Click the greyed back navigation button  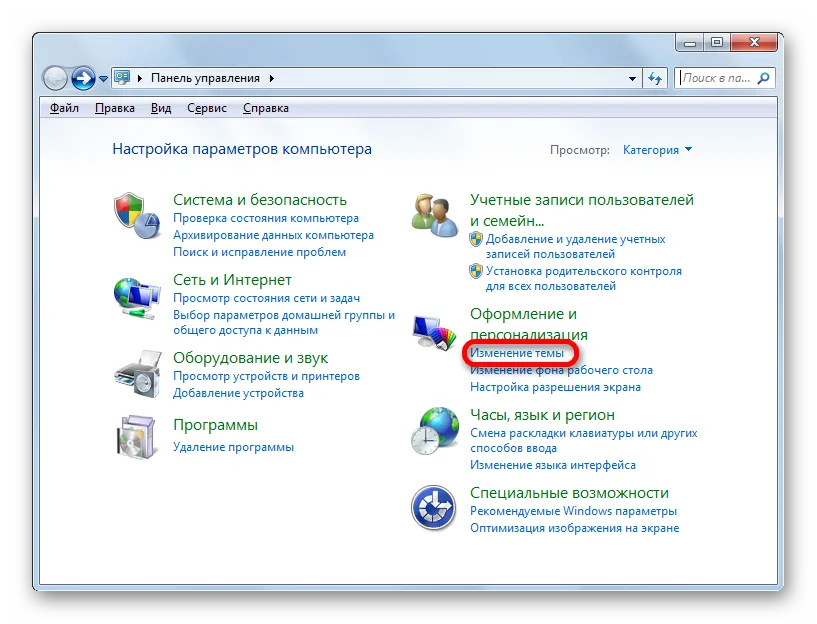55,79
